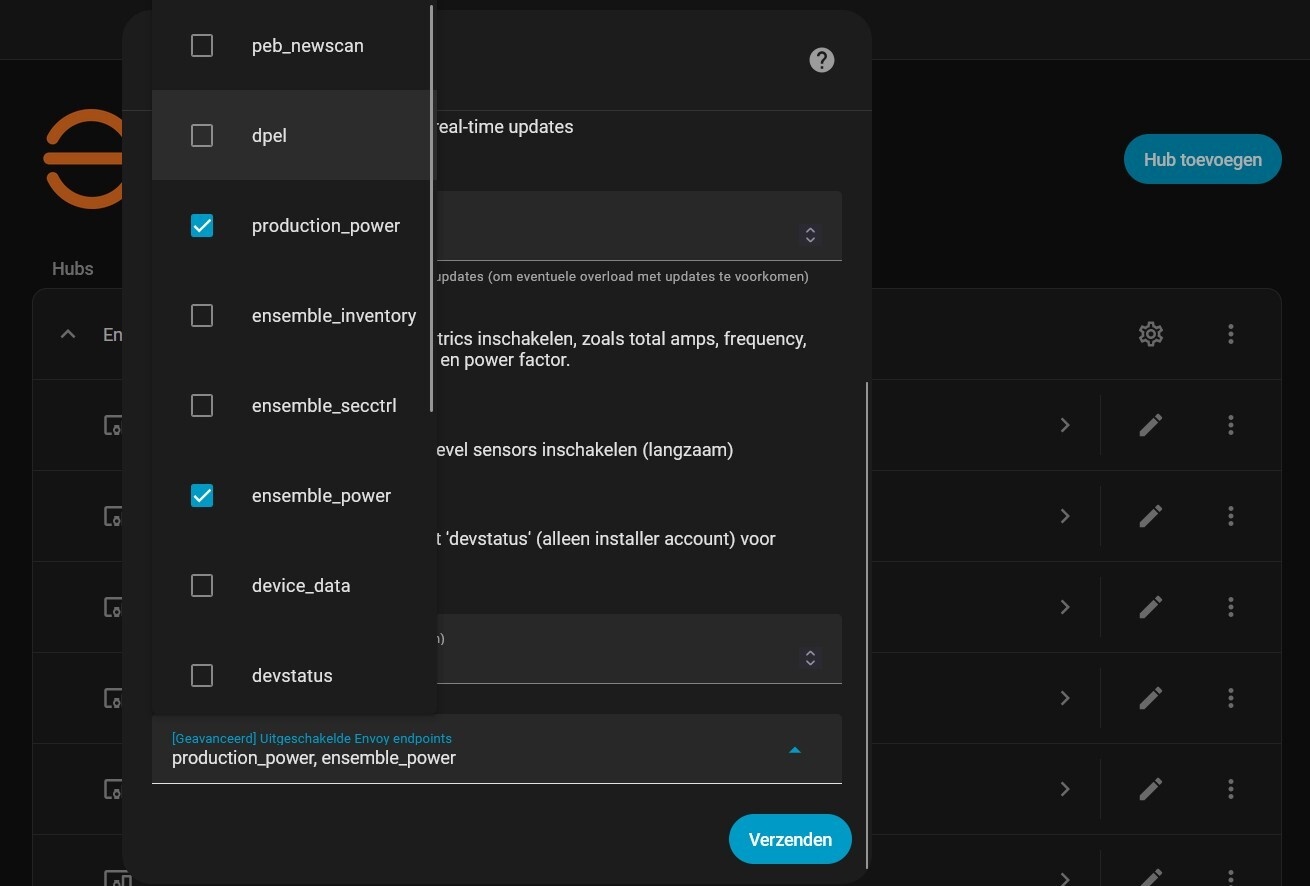Click Hub toevoegen button
1310x886 pixels.
click(x=1202, y=159)
